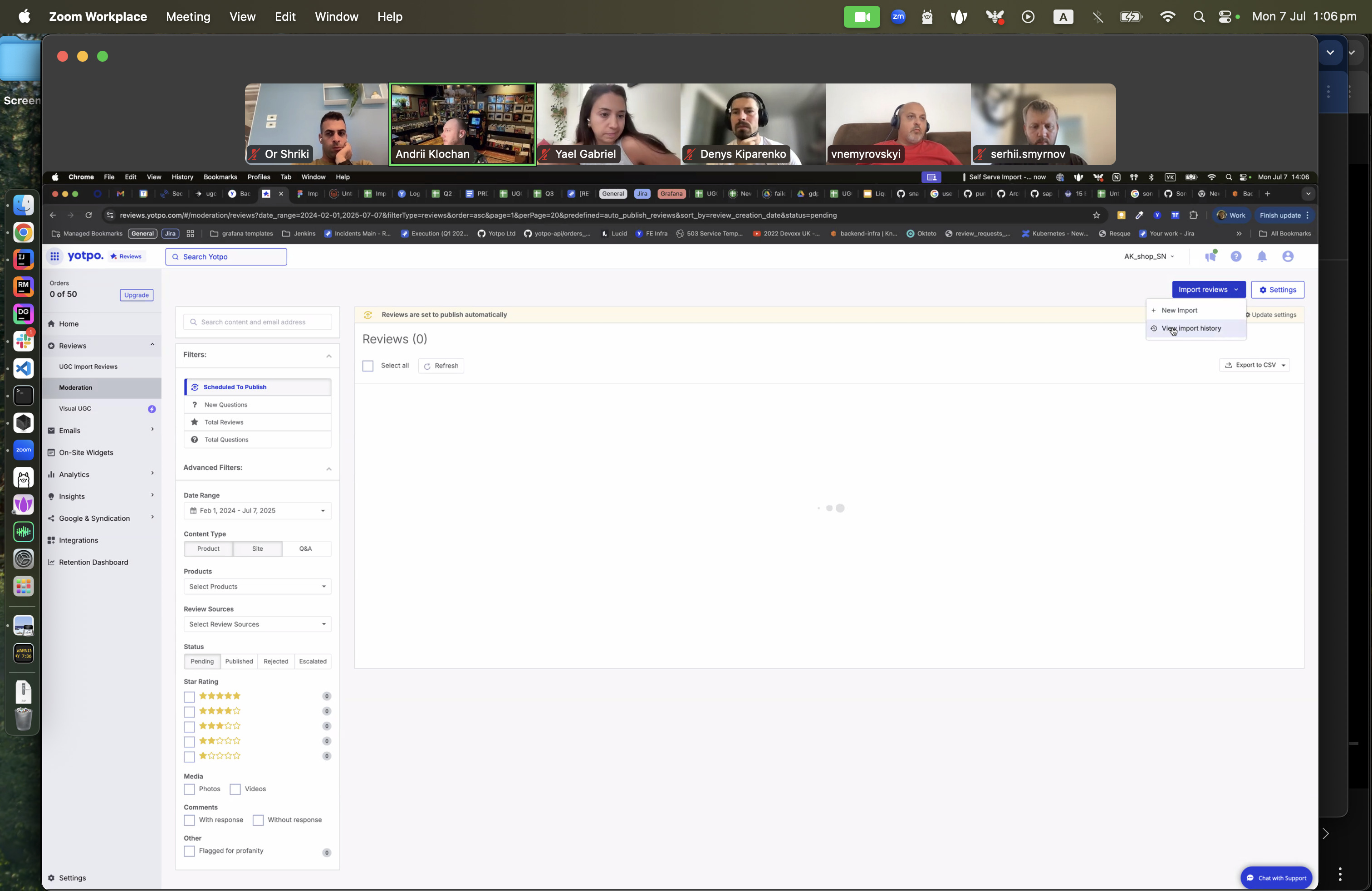
Task: Open Control Center in macOS menu bar
Action: (x=1225, y=17)
